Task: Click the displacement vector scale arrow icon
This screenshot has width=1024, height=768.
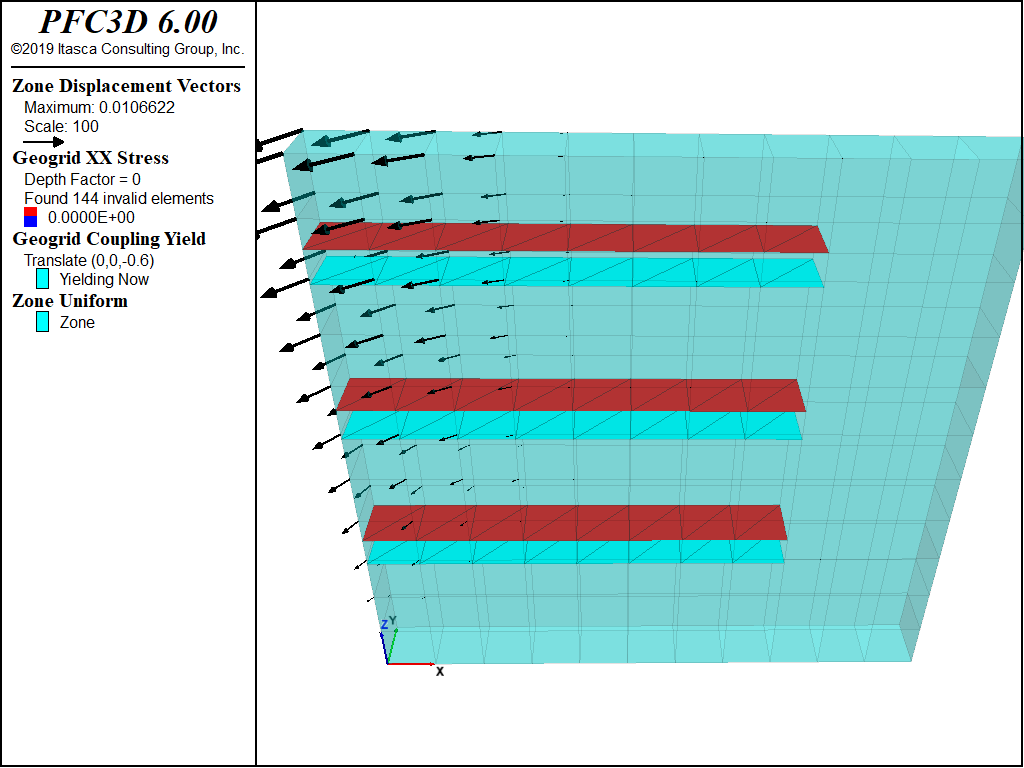Action: (44, 142)
